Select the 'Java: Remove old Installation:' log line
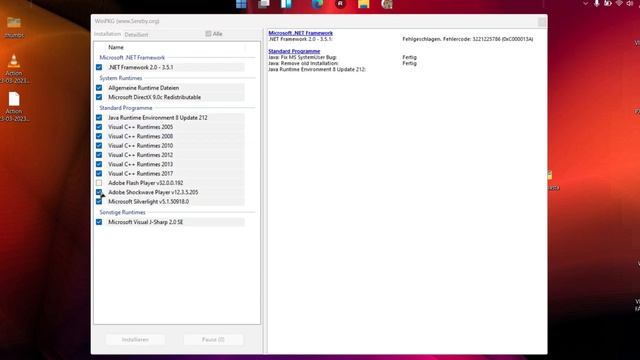This screenshot has width=640, height=360. tap(303, 64)
